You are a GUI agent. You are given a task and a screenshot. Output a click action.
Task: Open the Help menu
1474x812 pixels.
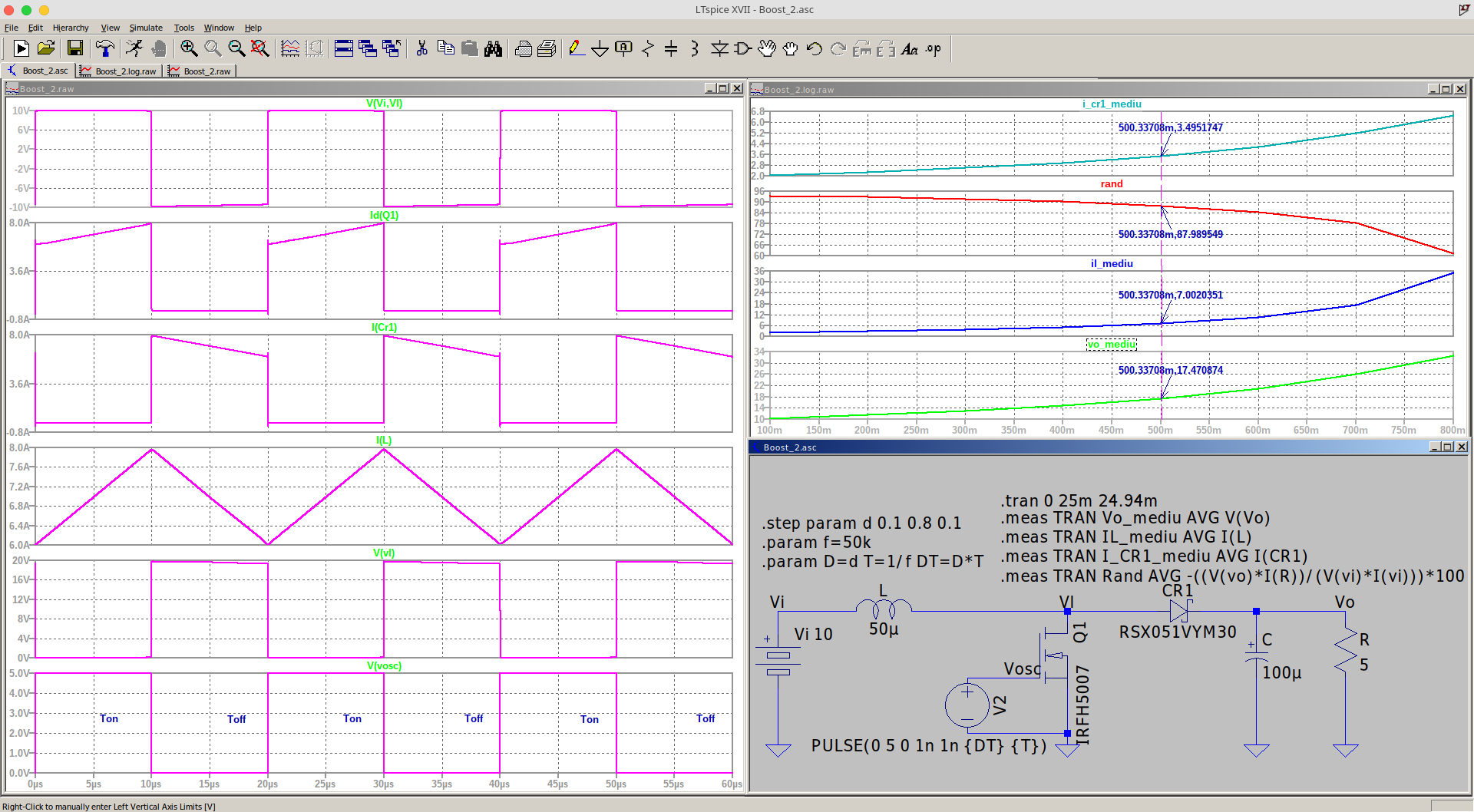pos(253,28)
